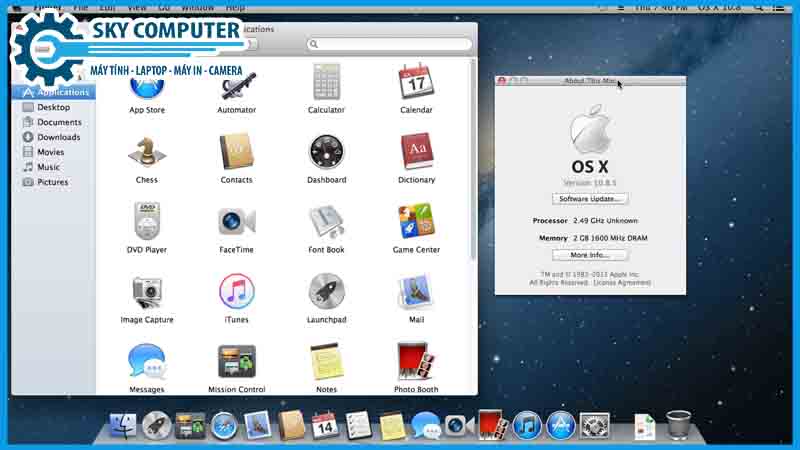This screenshot has width=800, height=450.
Task: Click the Software Update button
Action: 589,199
